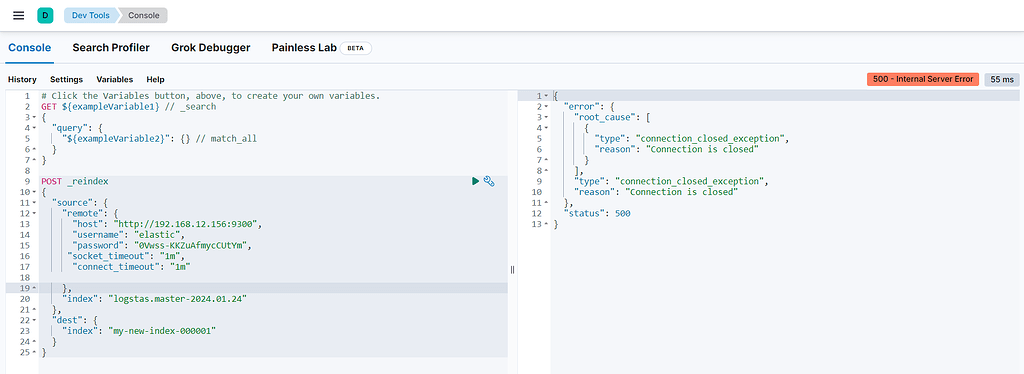Click root_cause reason "Connection is closed"

[x=702, y=149]
